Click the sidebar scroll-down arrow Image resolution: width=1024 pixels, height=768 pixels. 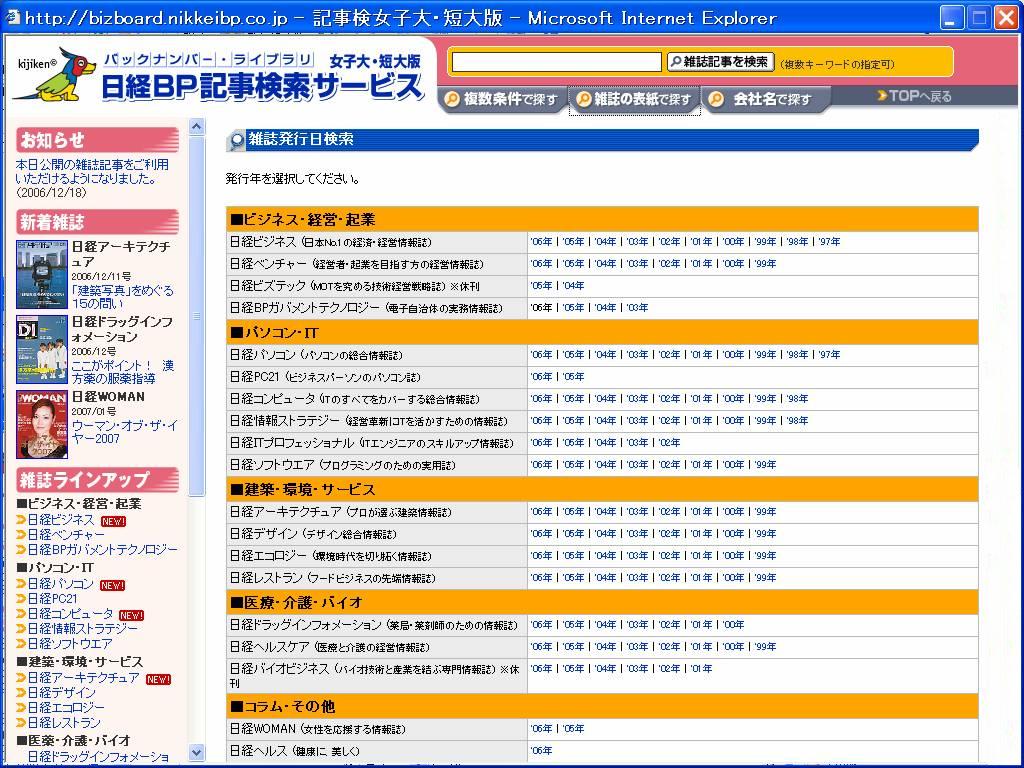coord(197,752)
